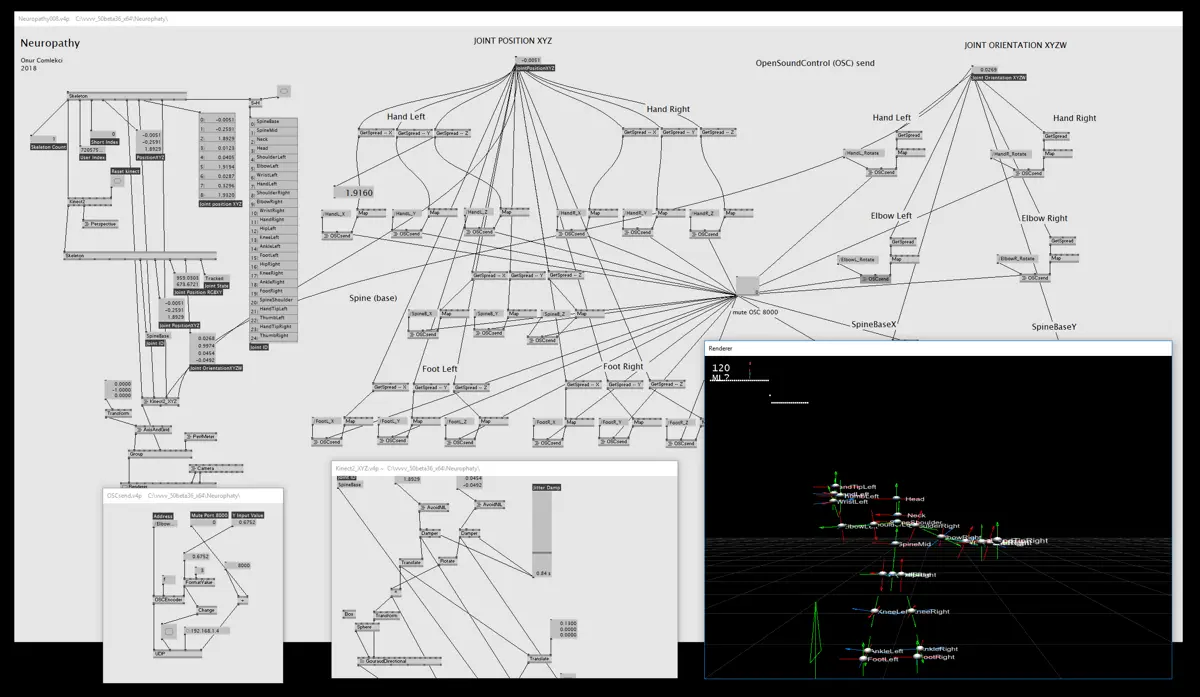Select the Kinect2_XYZ node in main patch
The image size is (1200, 697).
[161, 402]
